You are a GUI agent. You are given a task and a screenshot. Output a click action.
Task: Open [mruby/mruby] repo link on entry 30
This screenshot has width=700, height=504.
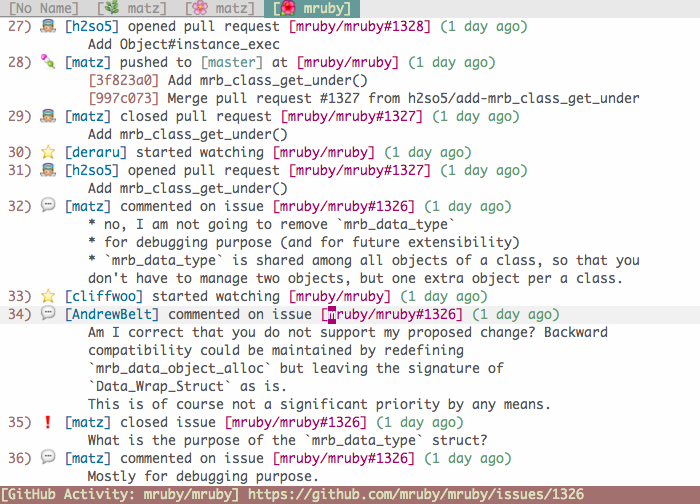(x=324, y=153)
